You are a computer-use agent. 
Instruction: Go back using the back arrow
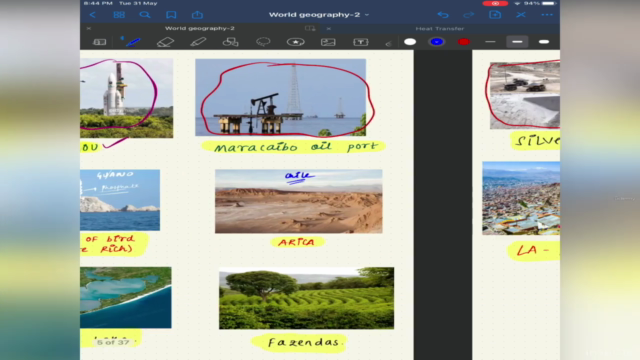click(93, 15)
